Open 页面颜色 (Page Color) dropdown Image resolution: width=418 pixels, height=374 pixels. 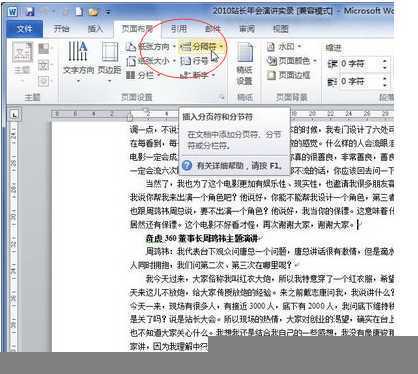pos(292,61)
